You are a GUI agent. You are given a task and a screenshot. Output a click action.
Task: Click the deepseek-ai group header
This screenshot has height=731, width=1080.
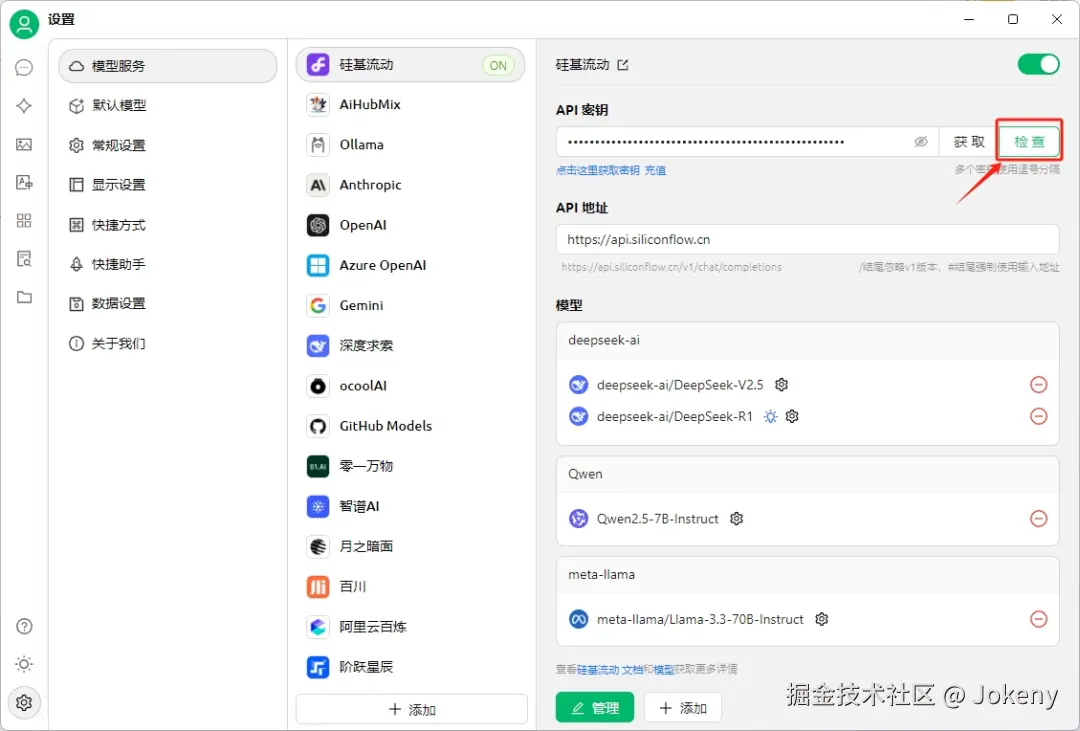807,340
